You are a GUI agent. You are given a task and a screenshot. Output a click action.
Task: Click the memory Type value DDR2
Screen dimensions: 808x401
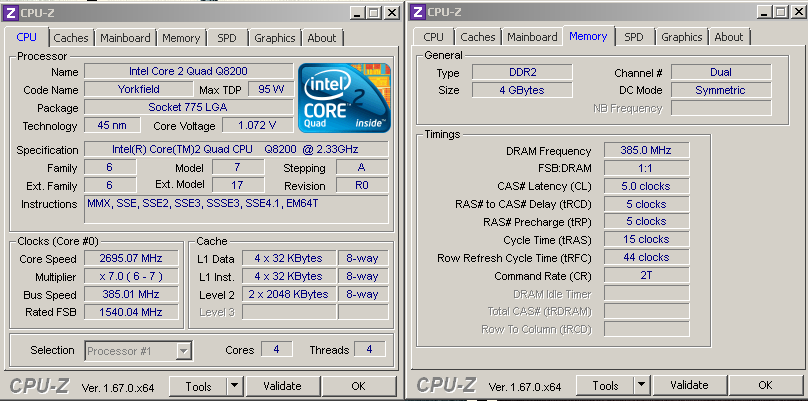click(523, 72)
